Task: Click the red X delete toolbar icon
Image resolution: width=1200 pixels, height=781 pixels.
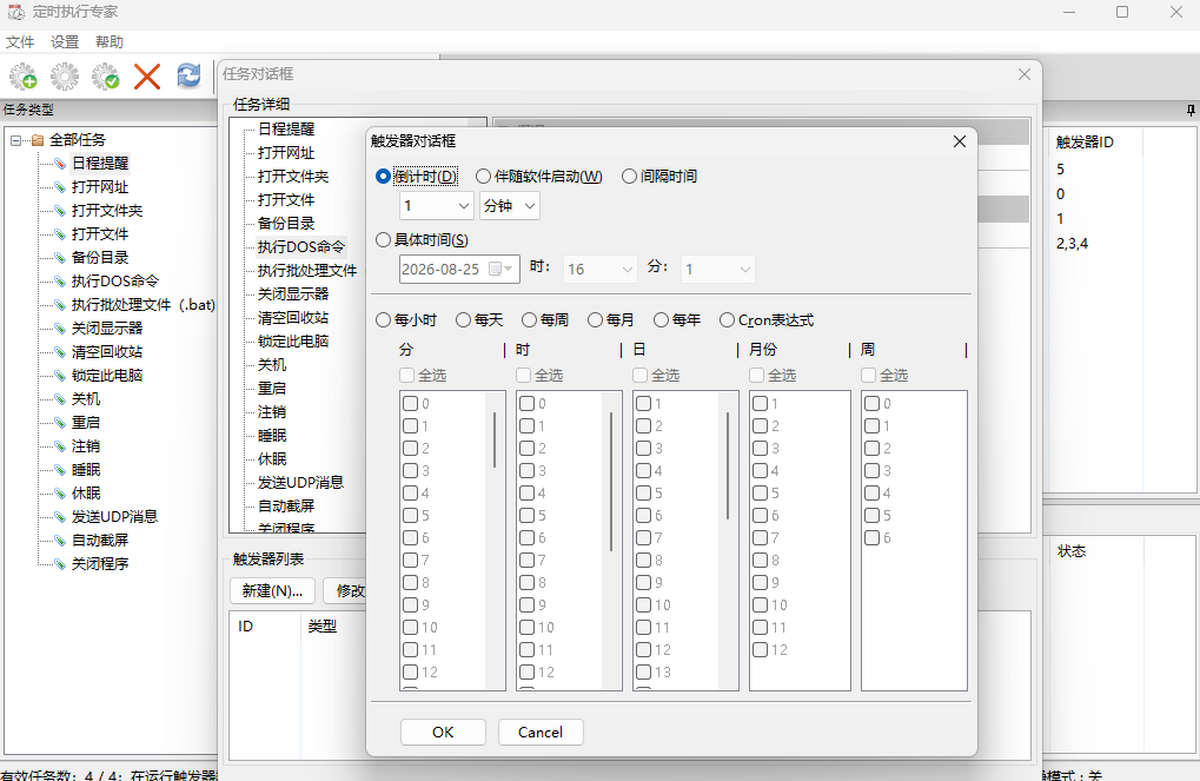Action: click(147, 76)
